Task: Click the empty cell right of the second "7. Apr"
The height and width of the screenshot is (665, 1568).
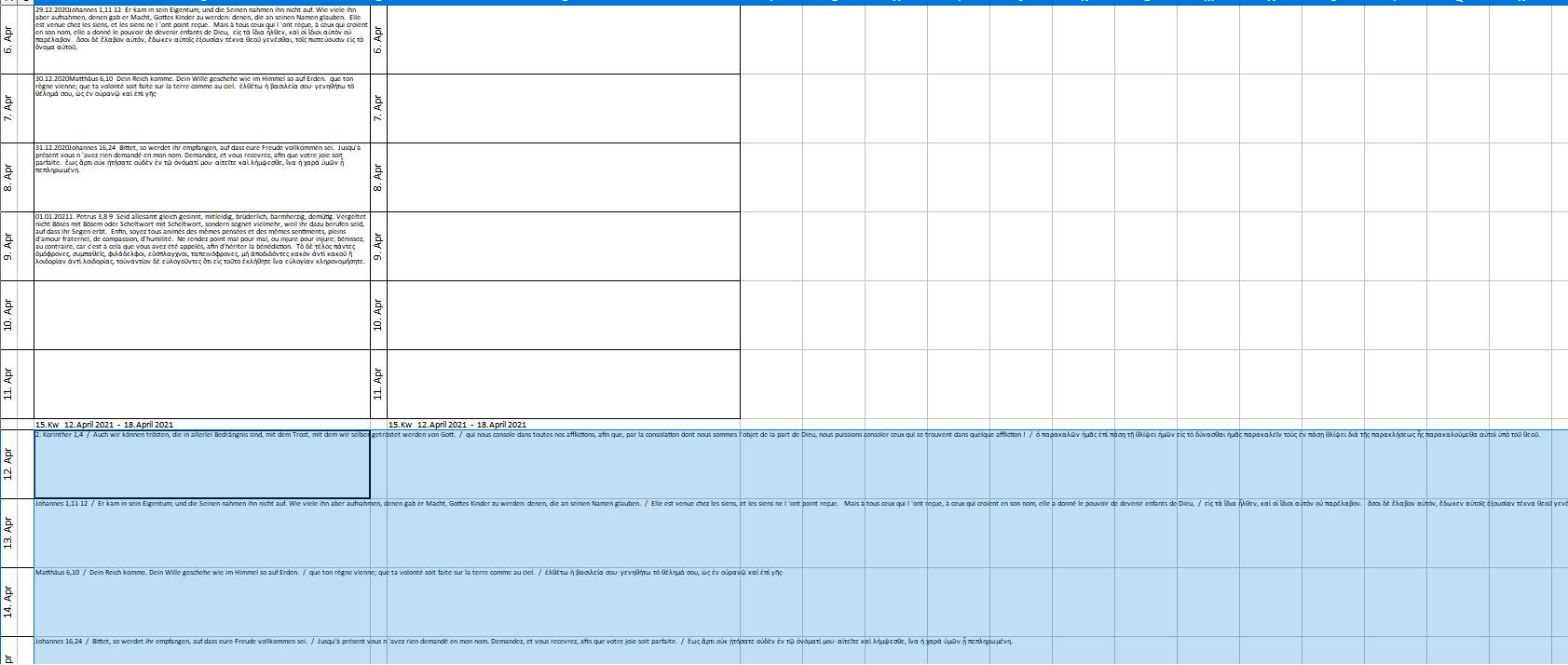Action: (x=563, y=108)
